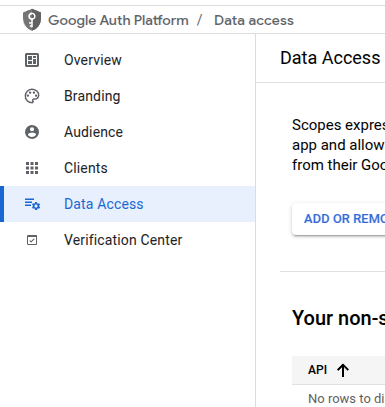
Task: Click the Data Access settings list icon
Action: pos(32,204)
